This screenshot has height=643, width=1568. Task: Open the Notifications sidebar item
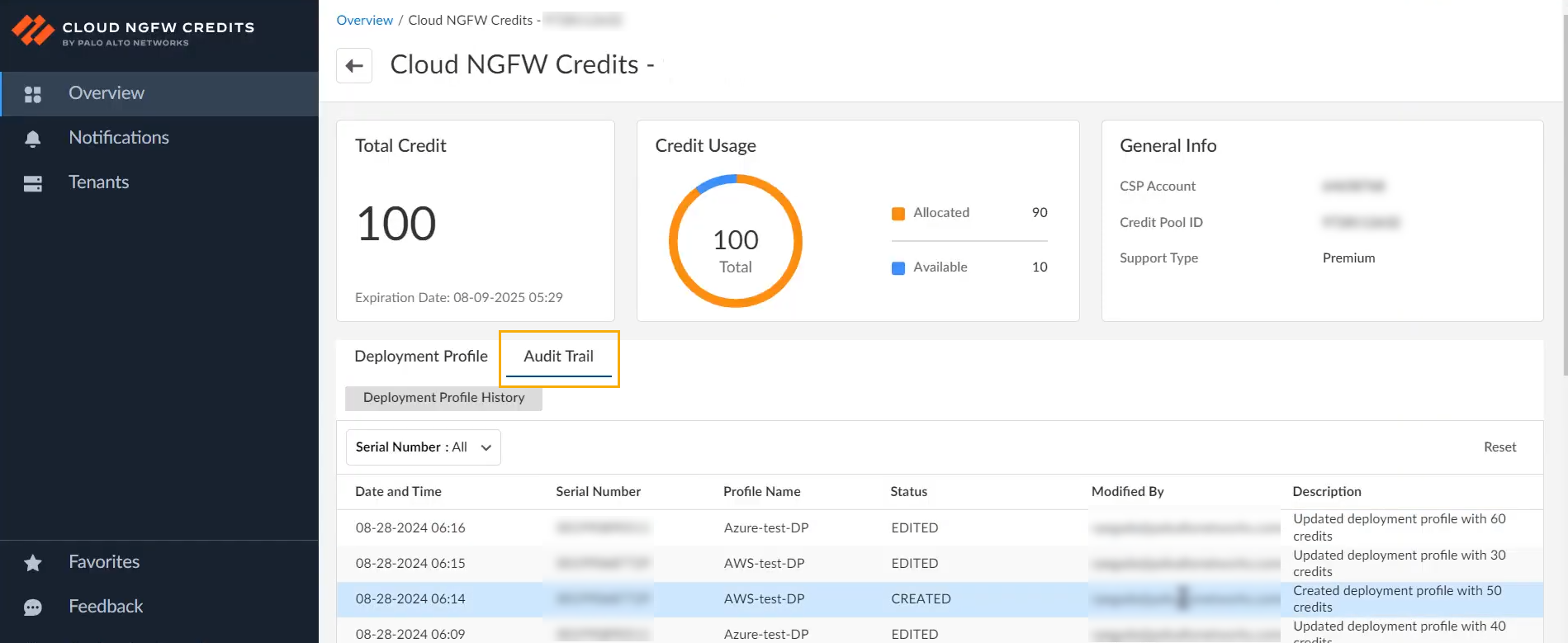pyautogui.click(x=159, y=138)
